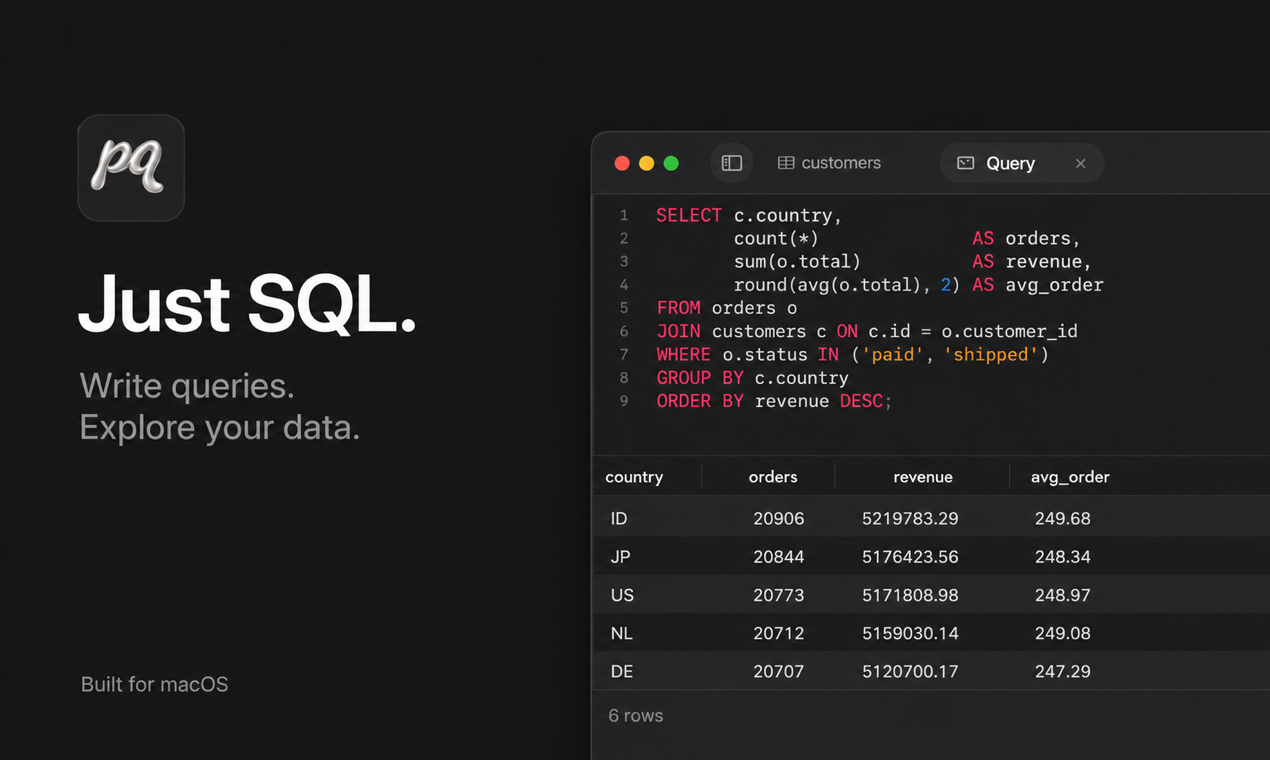Click the table icon beside customers

[786, 163]
